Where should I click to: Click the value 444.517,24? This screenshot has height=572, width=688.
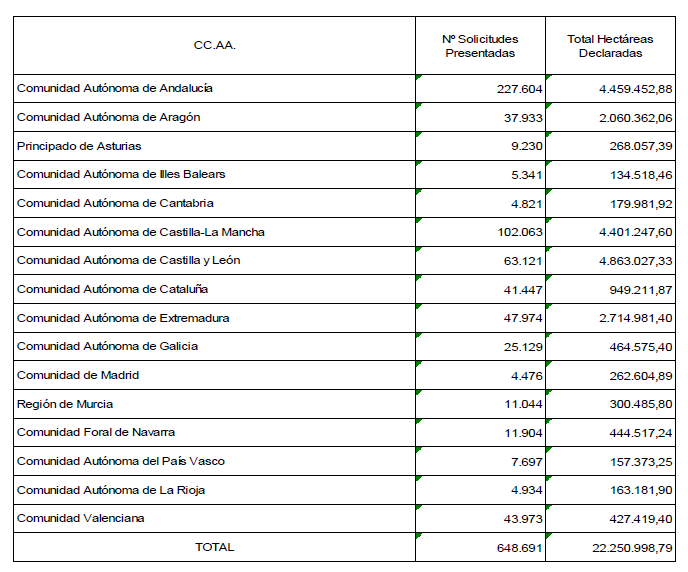pos(641,433)
